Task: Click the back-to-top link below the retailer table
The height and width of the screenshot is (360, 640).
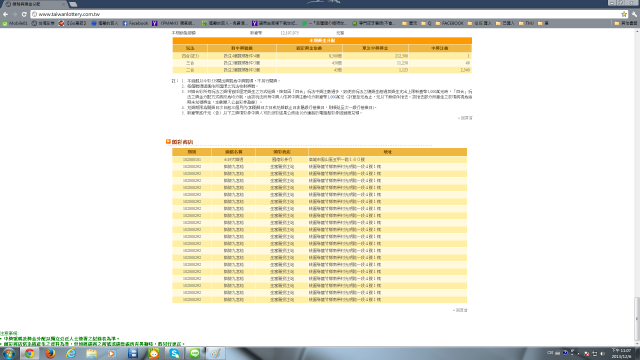Action: [461, 310]
